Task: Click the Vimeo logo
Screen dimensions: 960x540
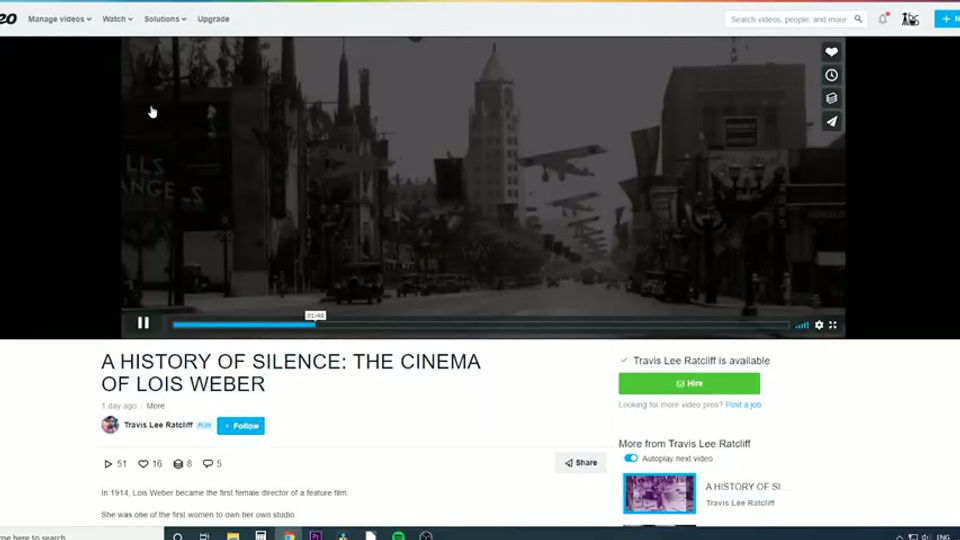Action: point(8,19)
